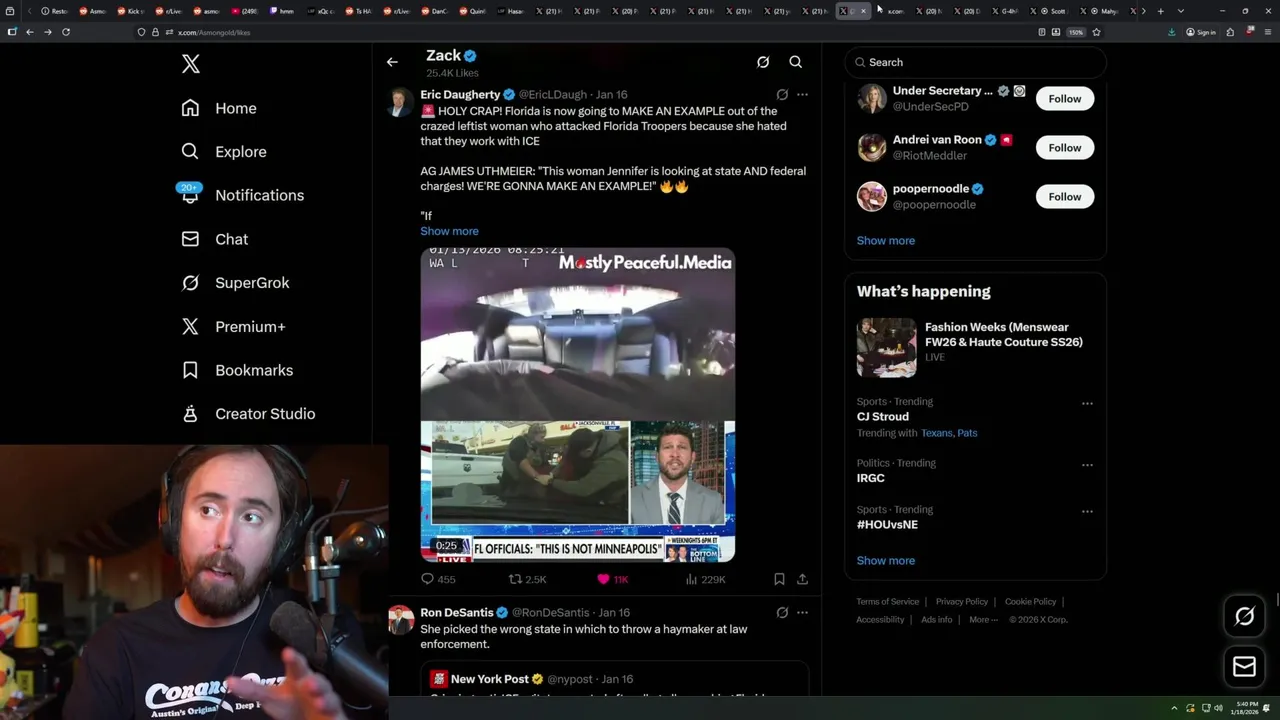Follow Andrei van Roon
The height and width of the screenshot is (720, 1280).
[x=1064, y=148]
